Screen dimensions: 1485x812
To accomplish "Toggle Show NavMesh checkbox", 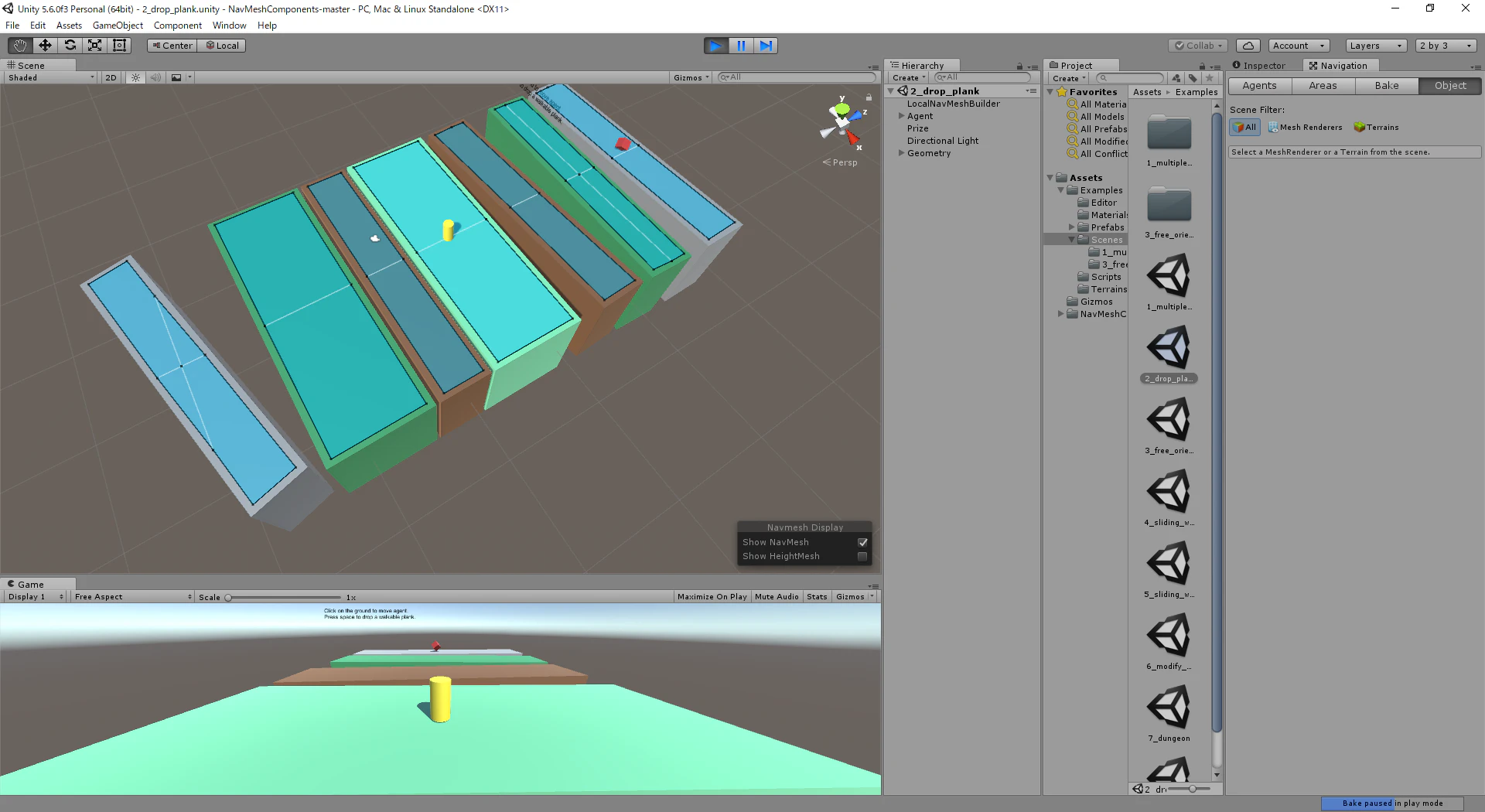I will (862, 542).
